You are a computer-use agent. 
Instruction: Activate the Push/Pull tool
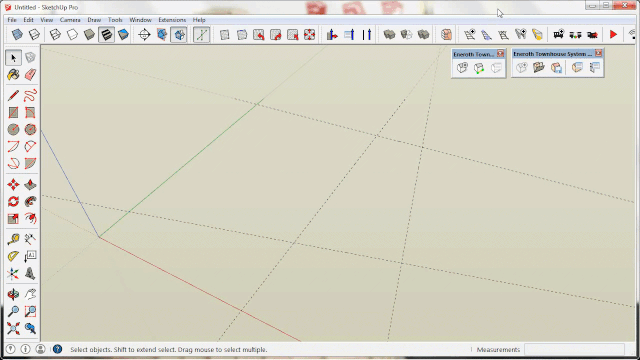[30, 184]
